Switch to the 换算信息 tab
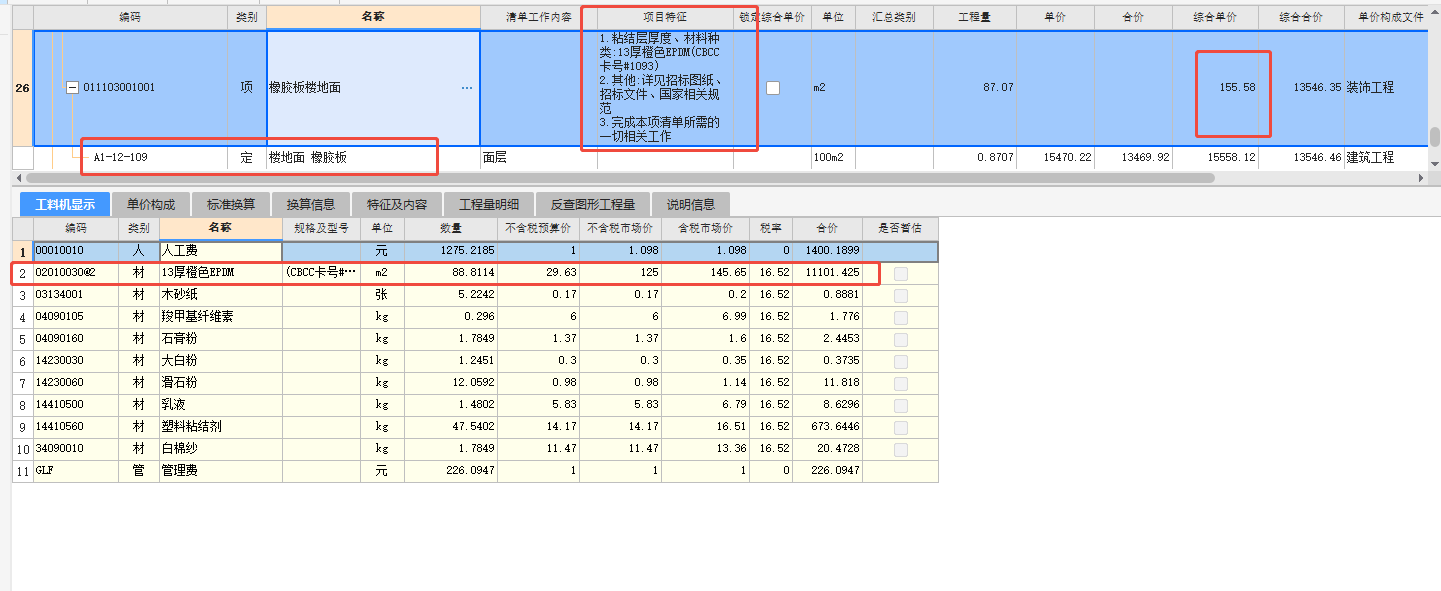The width and height of the screenshot is (1441, 591). 310,204
